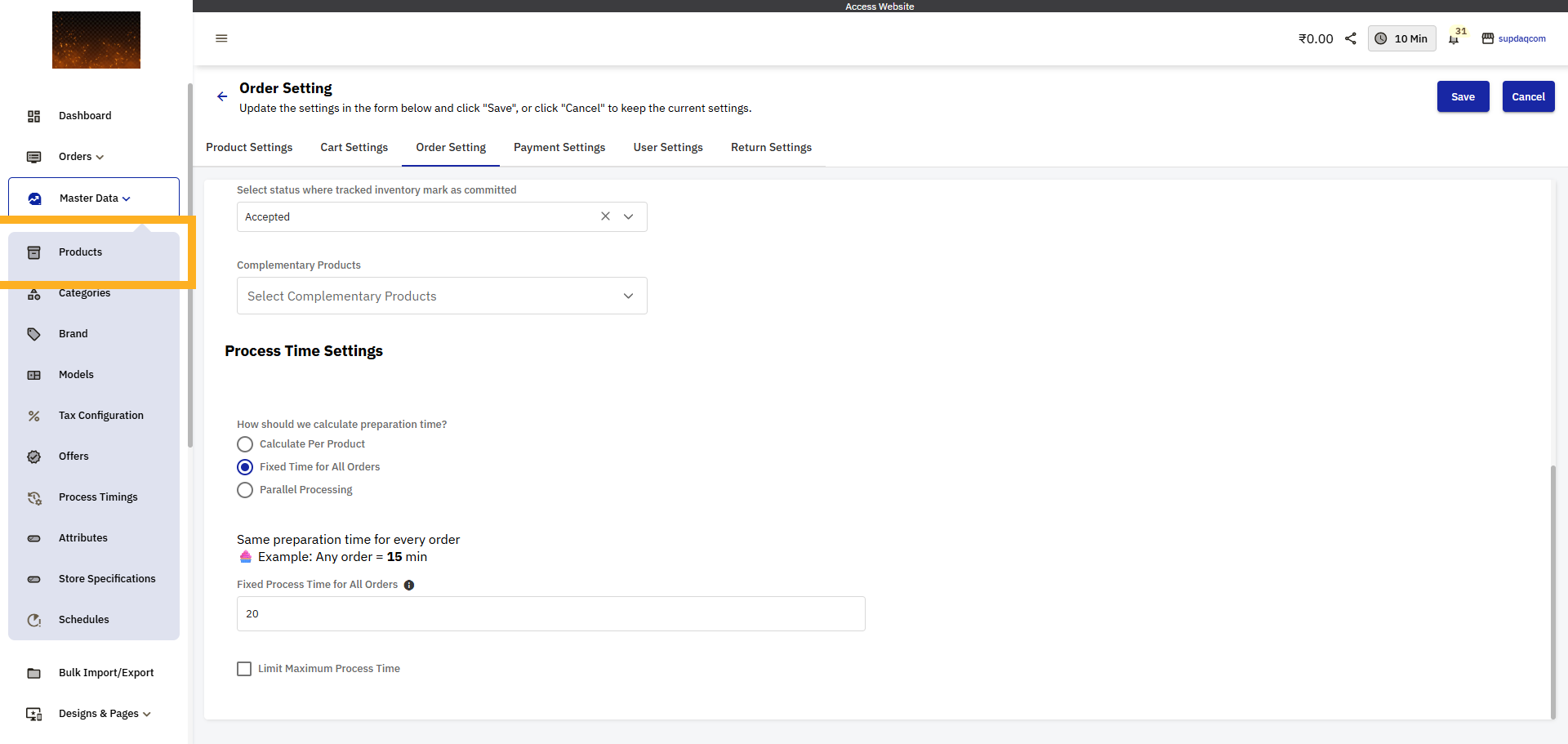Switch to Return Settings tab
Screen dimensions: 1568x744
click(x=771, y=148)
